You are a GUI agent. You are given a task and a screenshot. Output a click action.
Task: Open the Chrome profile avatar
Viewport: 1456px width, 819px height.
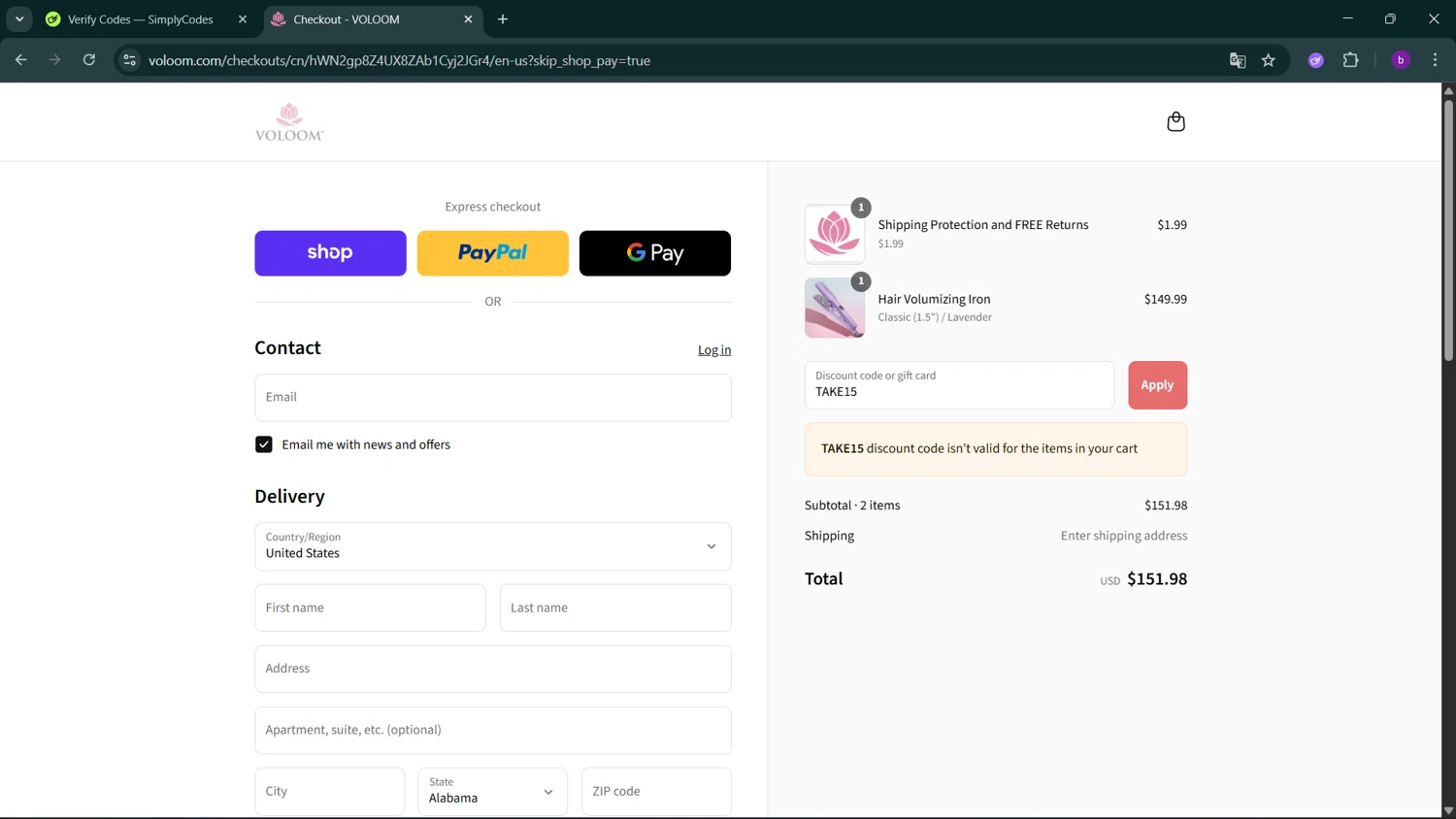(1401, 60)
